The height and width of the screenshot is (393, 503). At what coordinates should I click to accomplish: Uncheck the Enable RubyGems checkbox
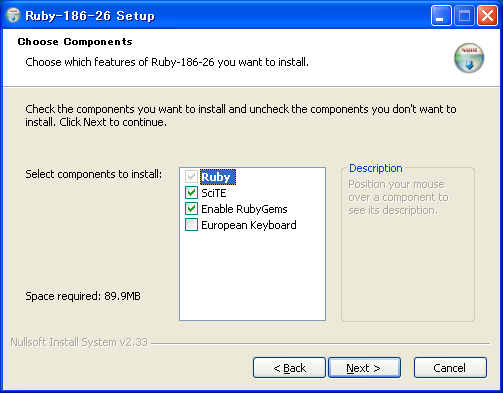[191, 209]
